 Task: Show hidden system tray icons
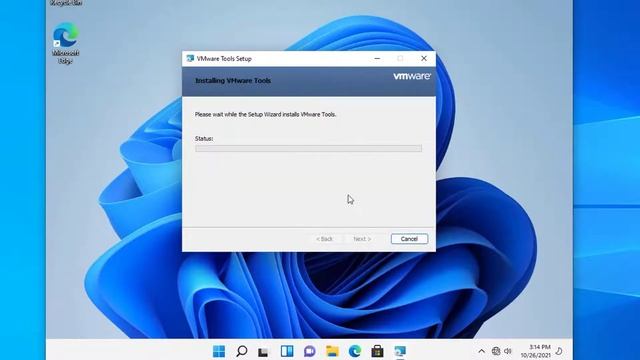pyautogui.click(x=482, y=351)
